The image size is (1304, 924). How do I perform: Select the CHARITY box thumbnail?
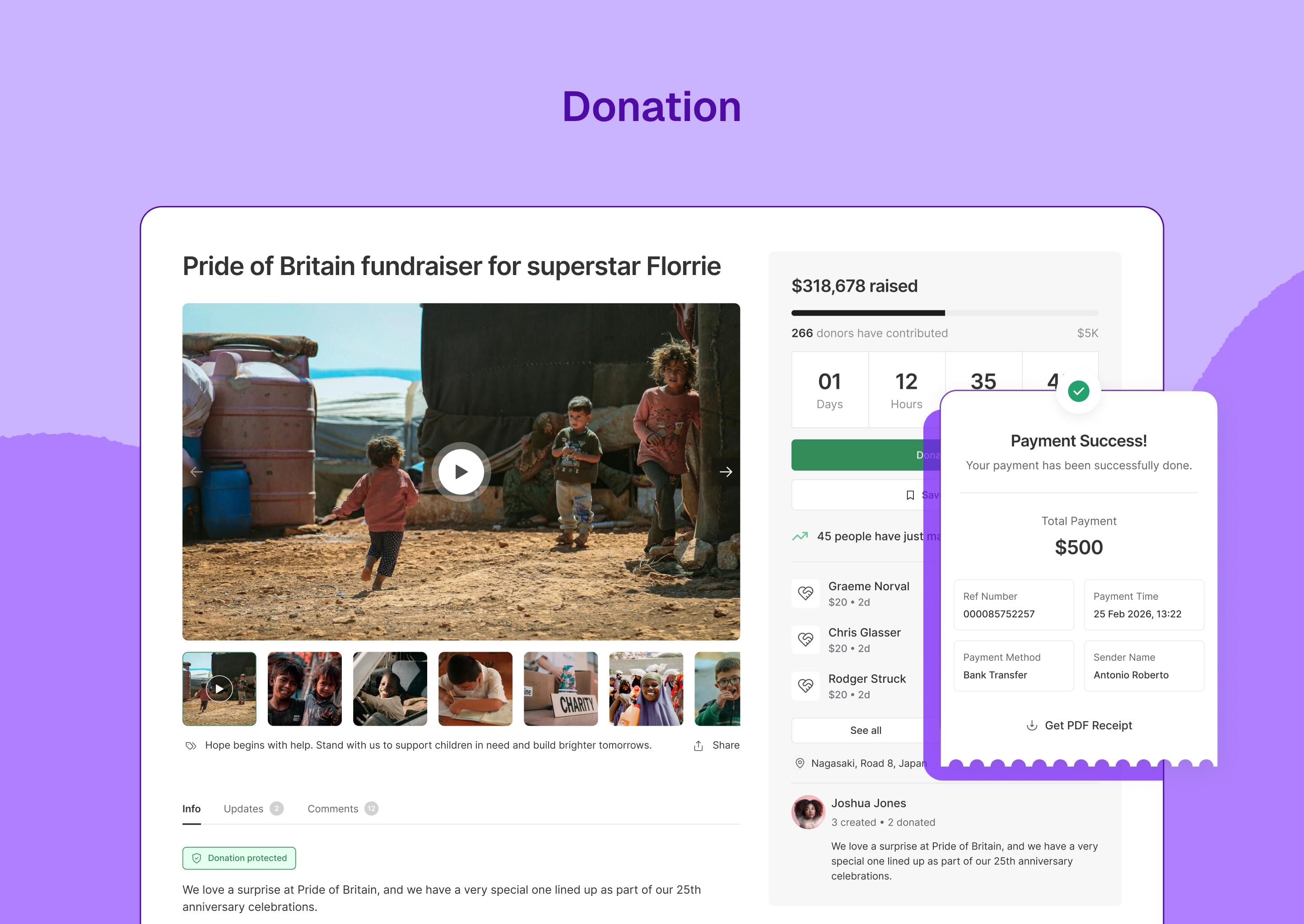(560, 688)
